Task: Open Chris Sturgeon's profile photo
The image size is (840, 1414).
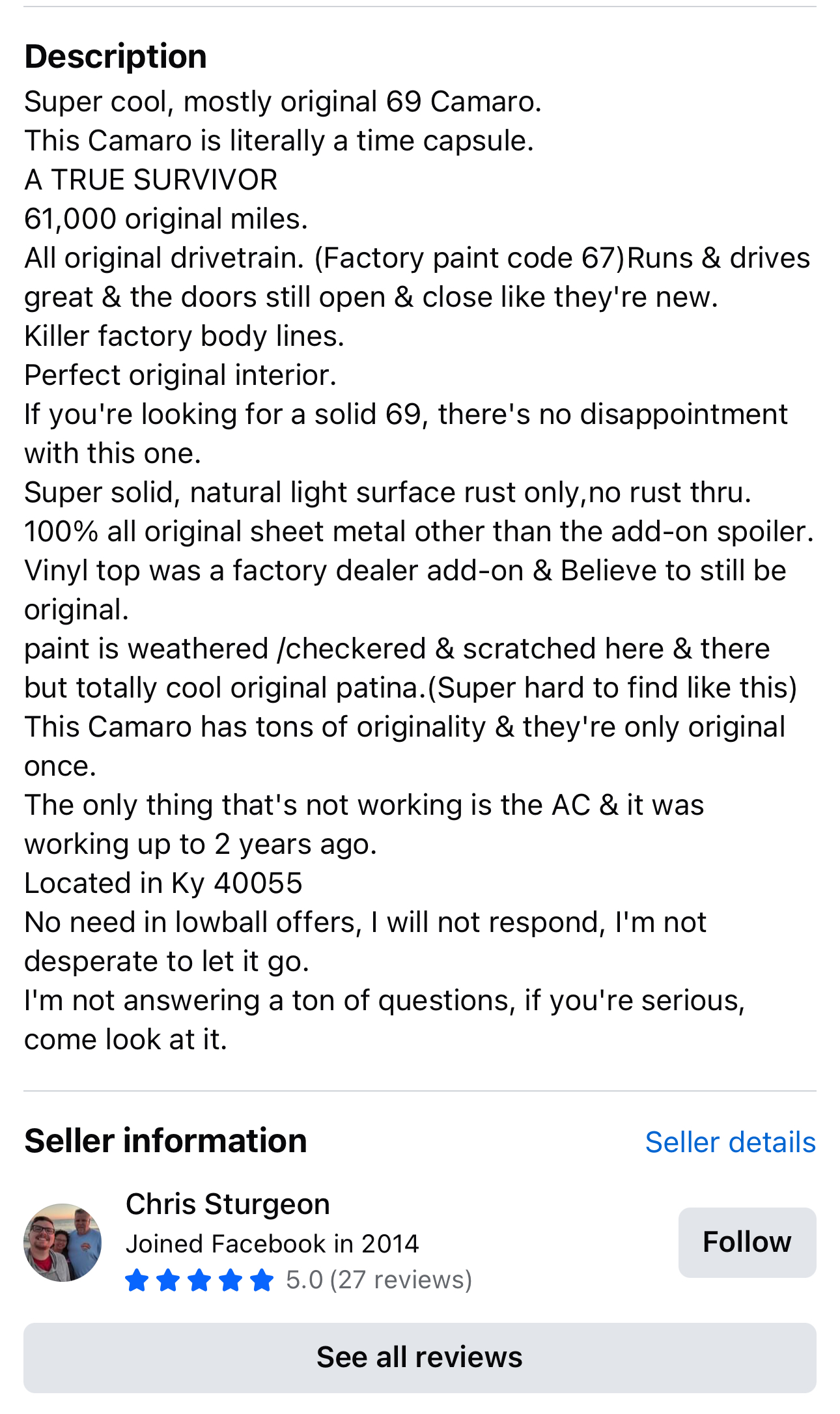Action: pos(63,1242)
